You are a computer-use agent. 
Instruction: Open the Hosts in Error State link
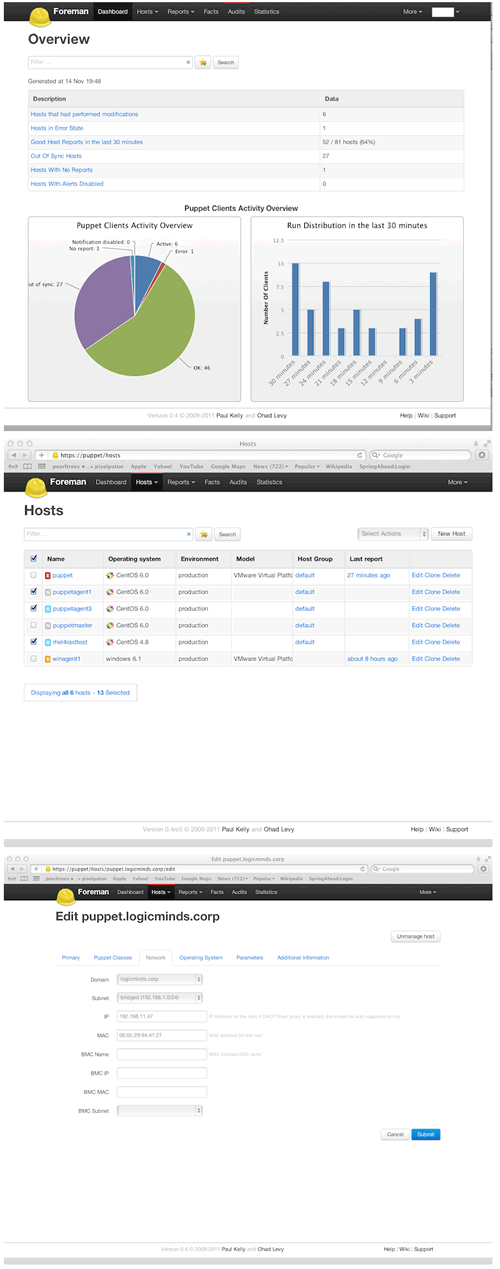(x=57, y=128)
